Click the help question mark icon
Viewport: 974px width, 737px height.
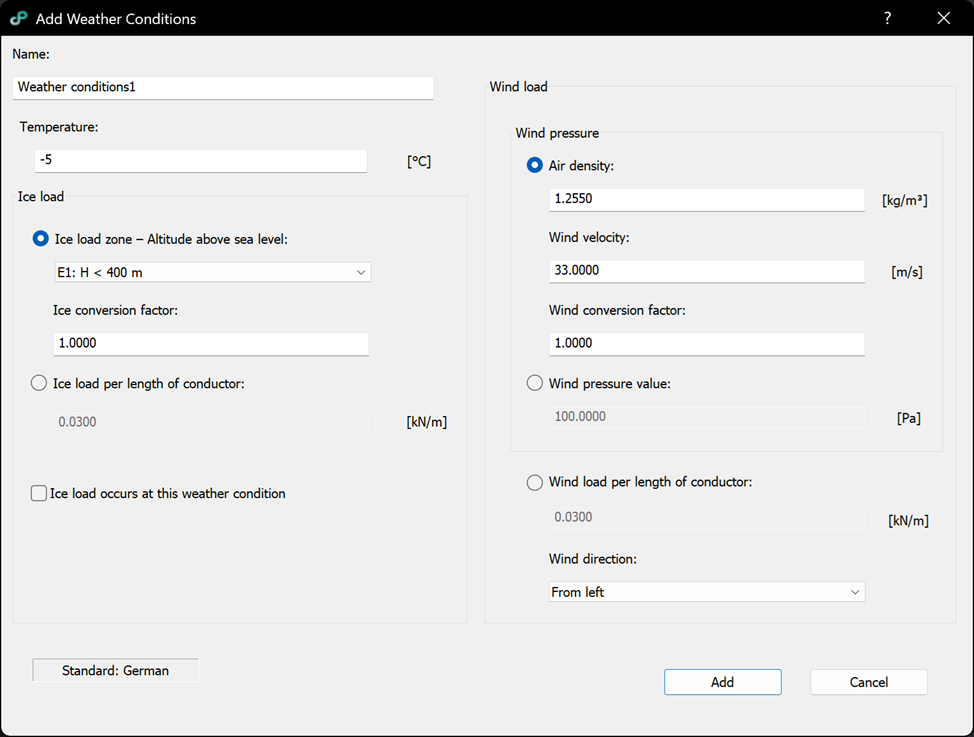click(887, 18)
